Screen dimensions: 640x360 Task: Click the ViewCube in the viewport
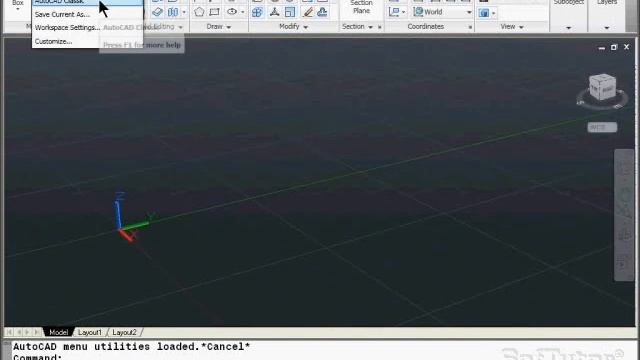(602, 87)
